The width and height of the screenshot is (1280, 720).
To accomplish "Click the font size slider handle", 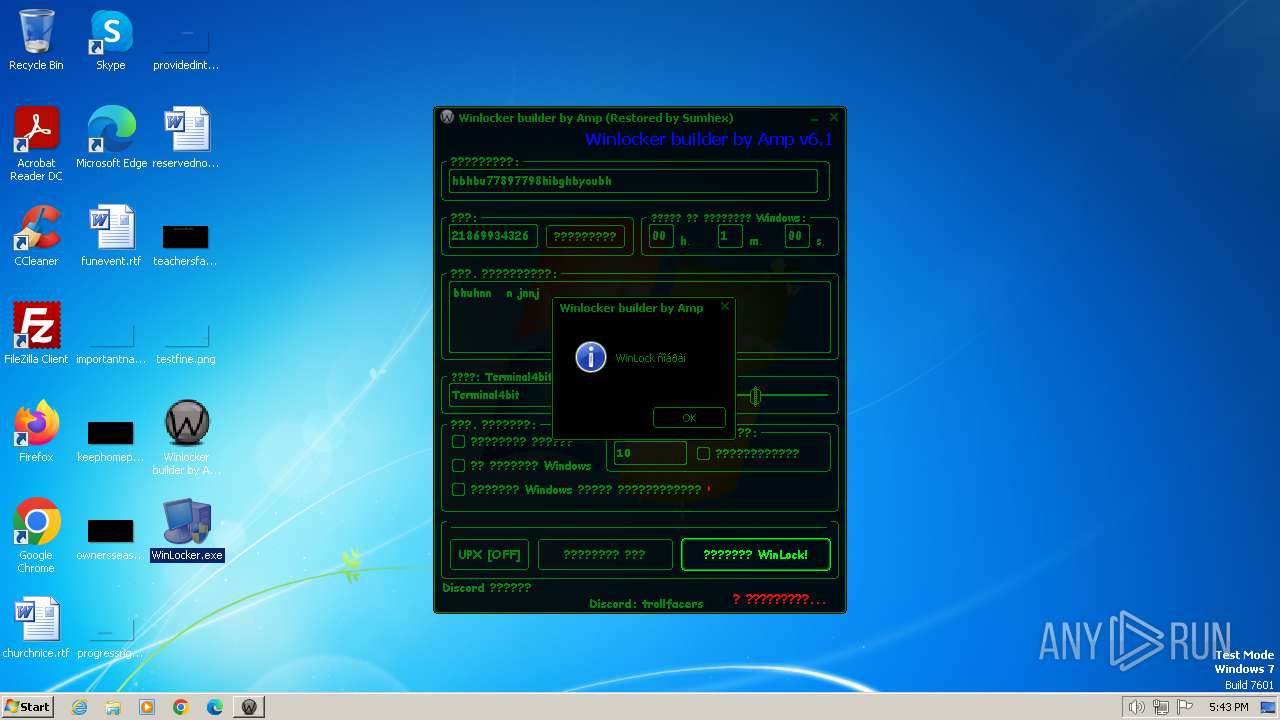I will tap(756, 396).
